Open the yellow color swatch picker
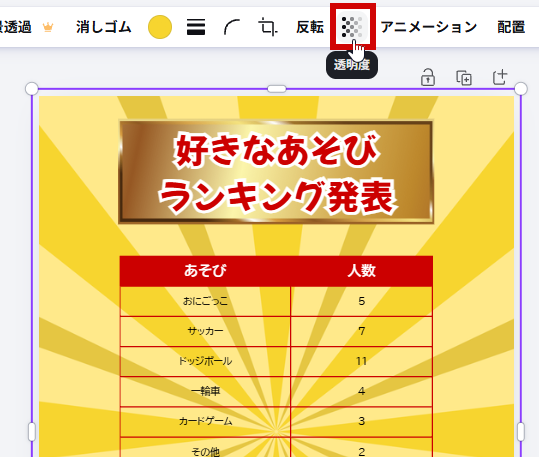 [x=160, y=27]
